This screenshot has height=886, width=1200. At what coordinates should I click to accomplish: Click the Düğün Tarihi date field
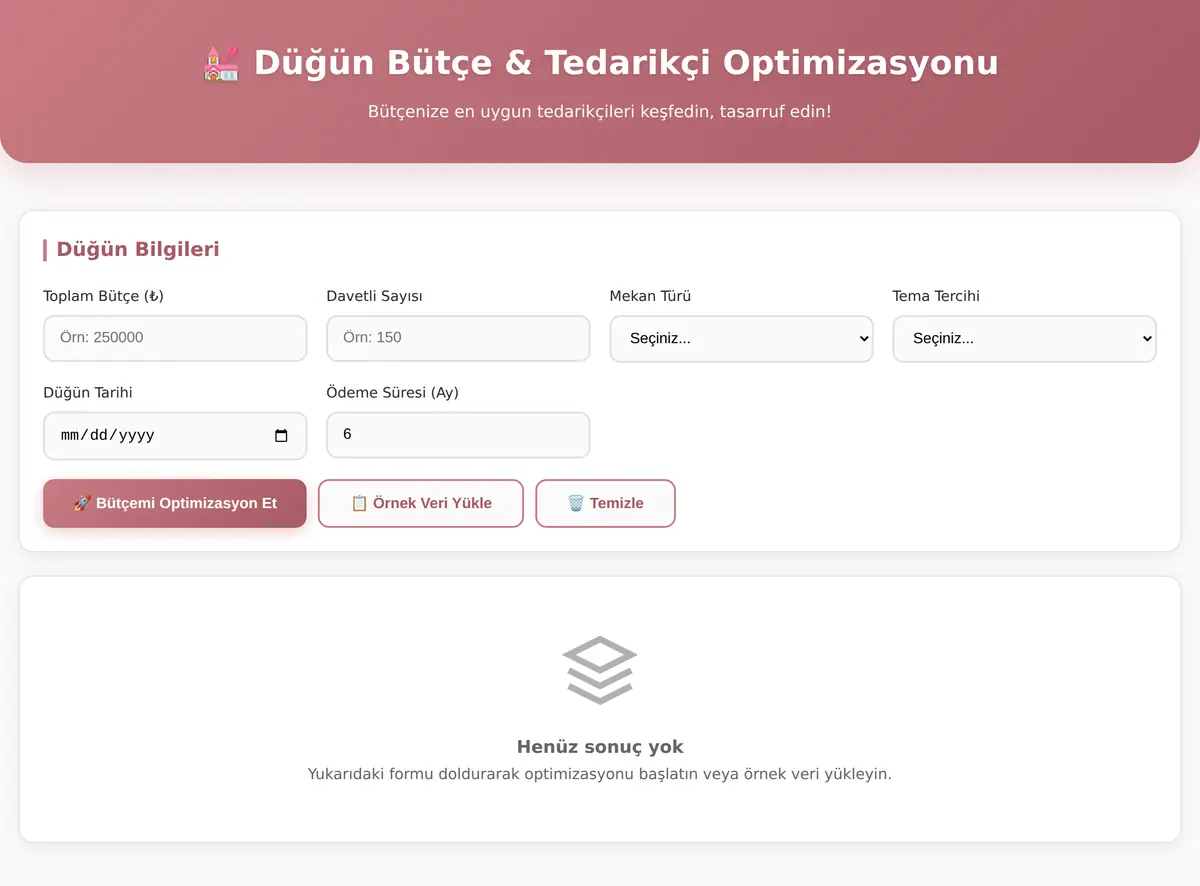(175, 435)
